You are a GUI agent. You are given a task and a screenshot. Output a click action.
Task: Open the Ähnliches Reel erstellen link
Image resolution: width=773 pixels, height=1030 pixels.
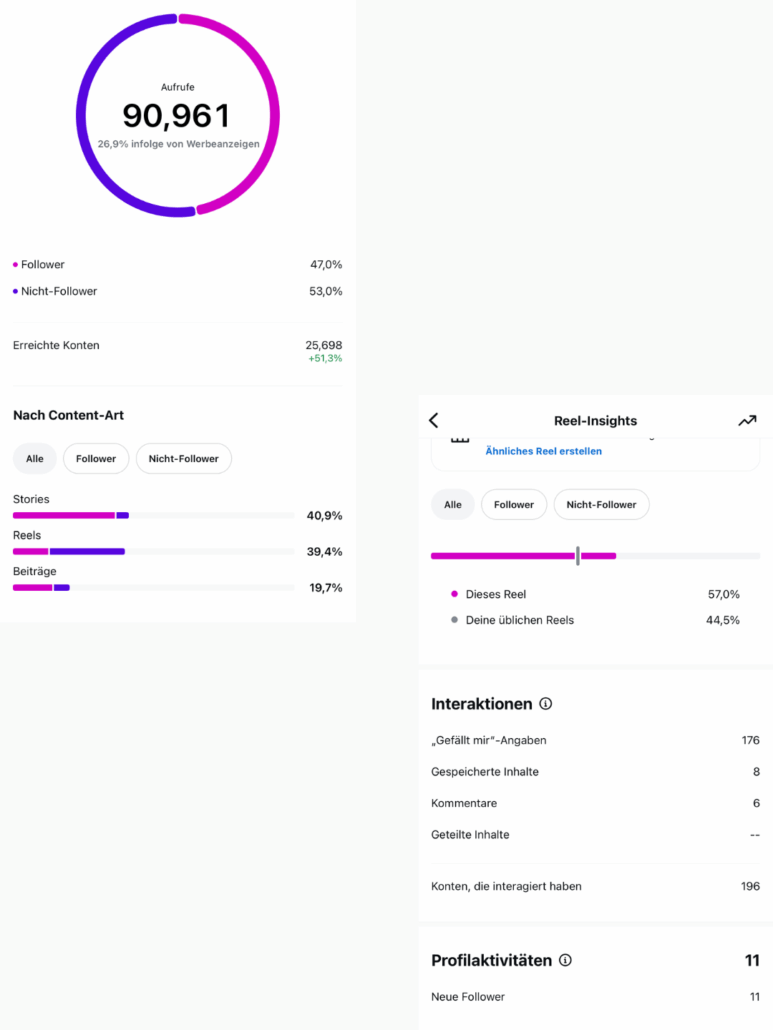544,451
